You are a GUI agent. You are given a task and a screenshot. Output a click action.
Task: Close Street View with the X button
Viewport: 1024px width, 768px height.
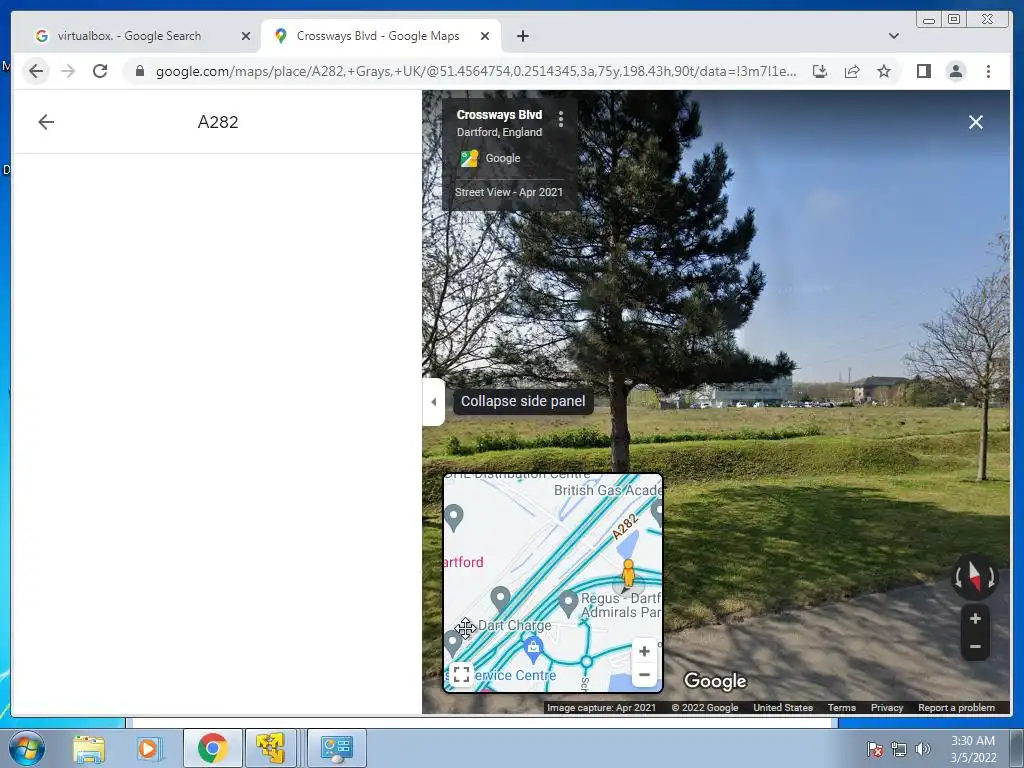coord(976,122)
